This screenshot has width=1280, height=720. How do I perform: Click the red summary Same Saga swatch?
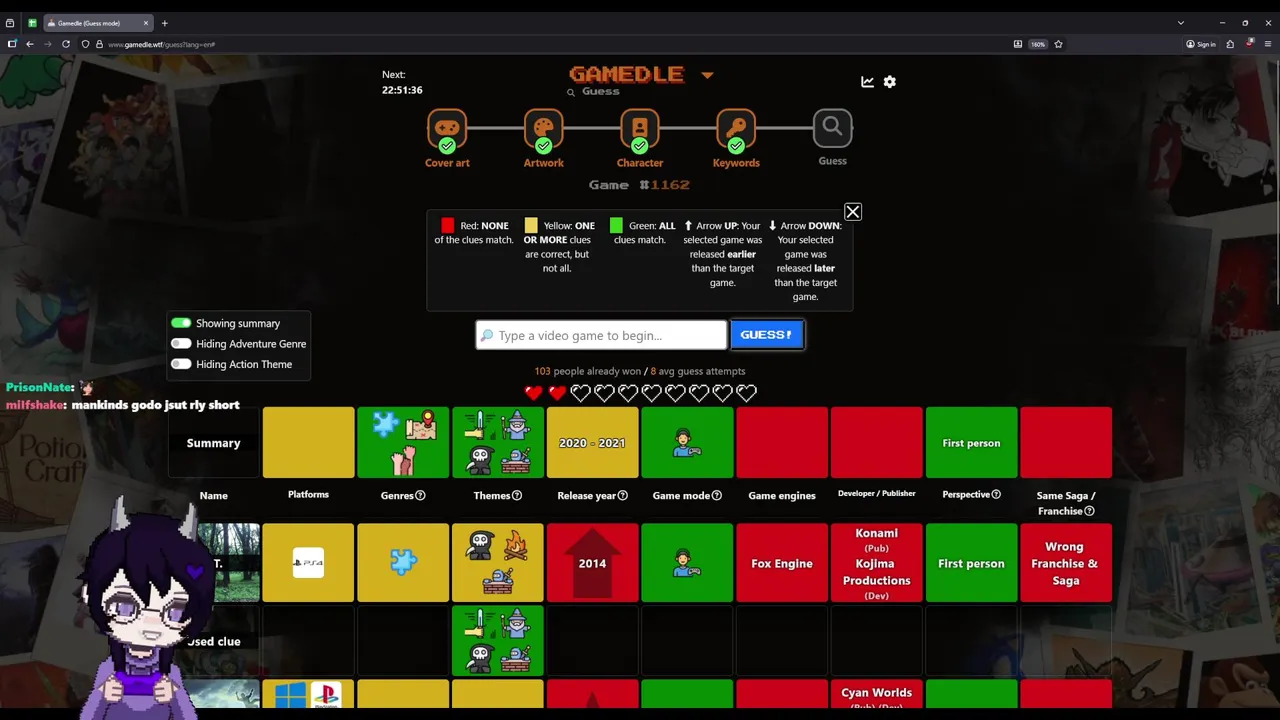coord(1066,443)
